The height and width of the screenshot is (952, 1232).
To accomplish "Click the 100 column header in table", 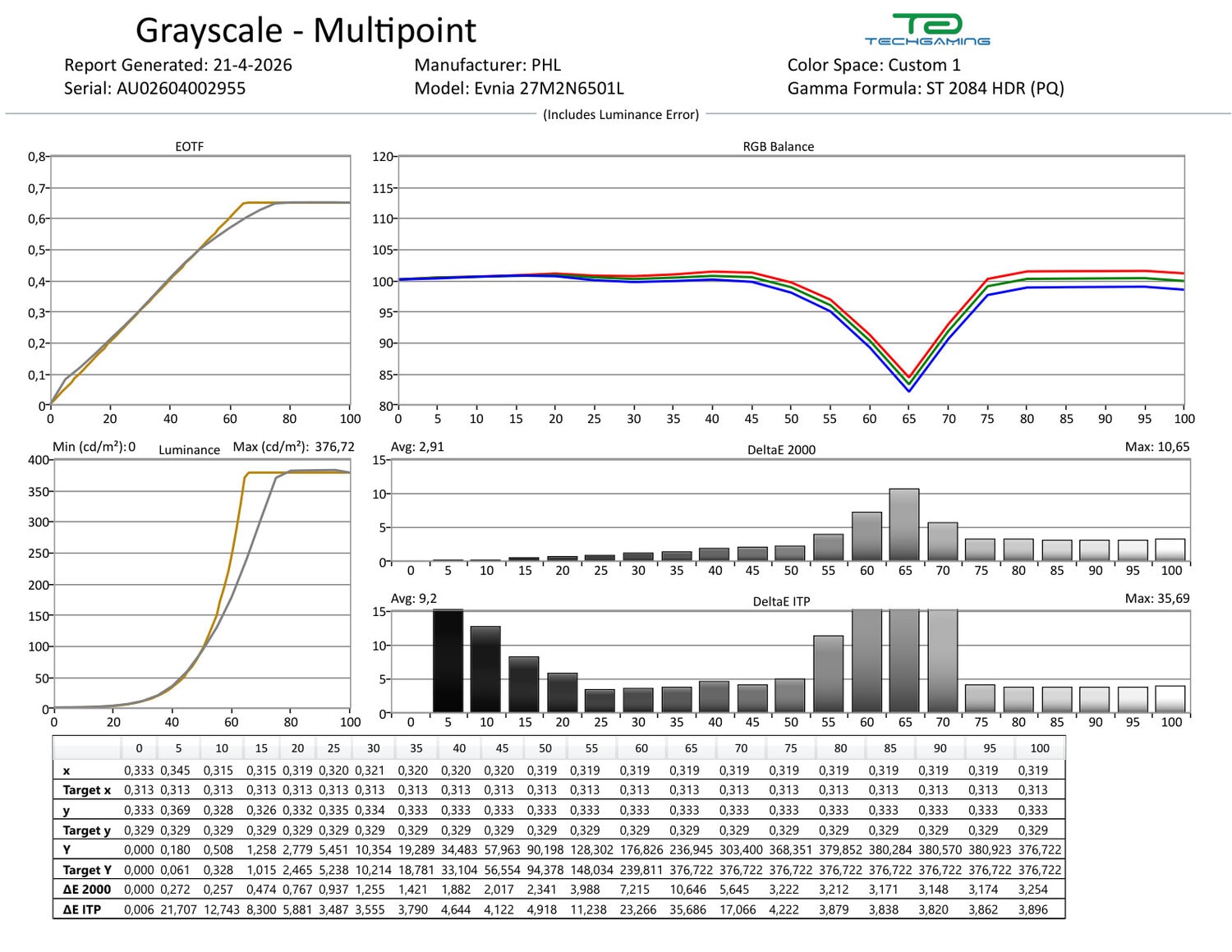I will [x=1040, y=748].
